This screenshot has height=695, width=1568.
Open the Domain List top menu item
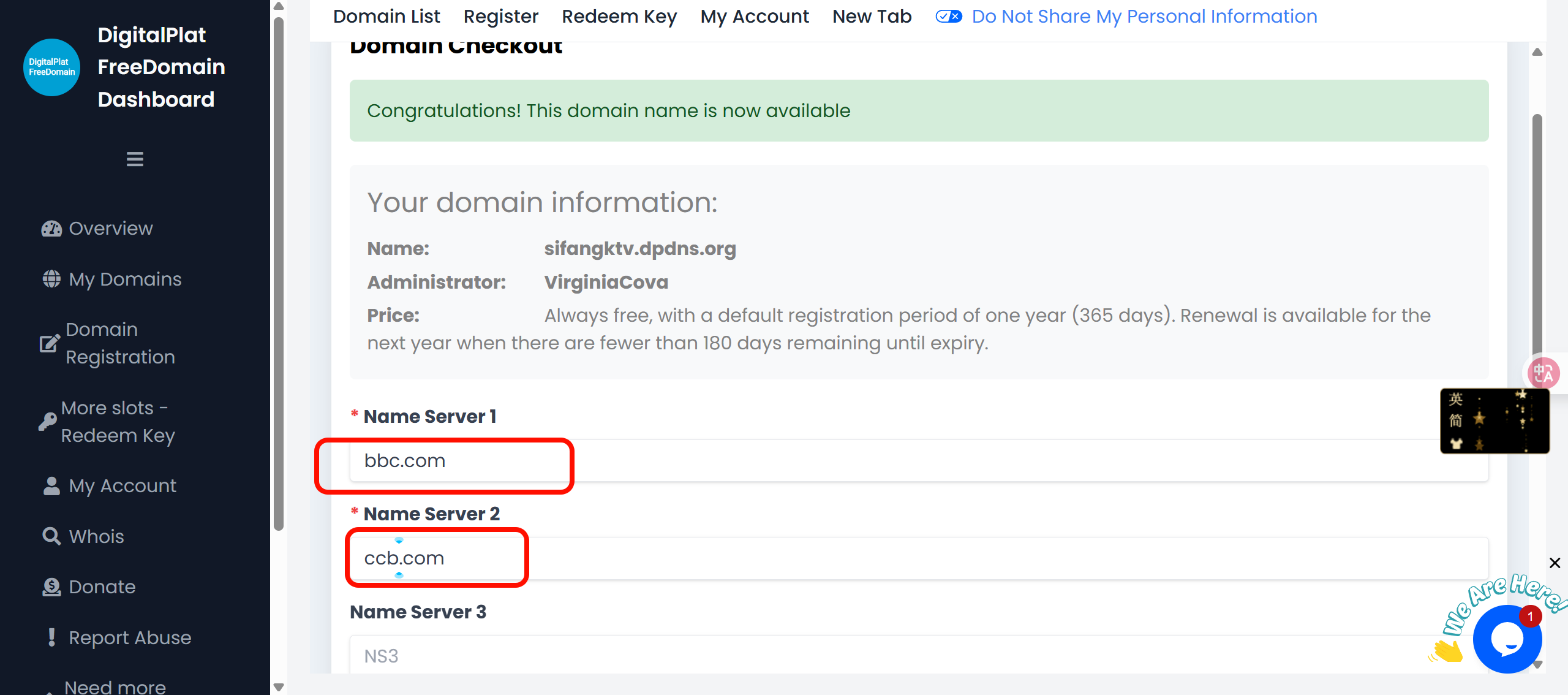point(386,17)
